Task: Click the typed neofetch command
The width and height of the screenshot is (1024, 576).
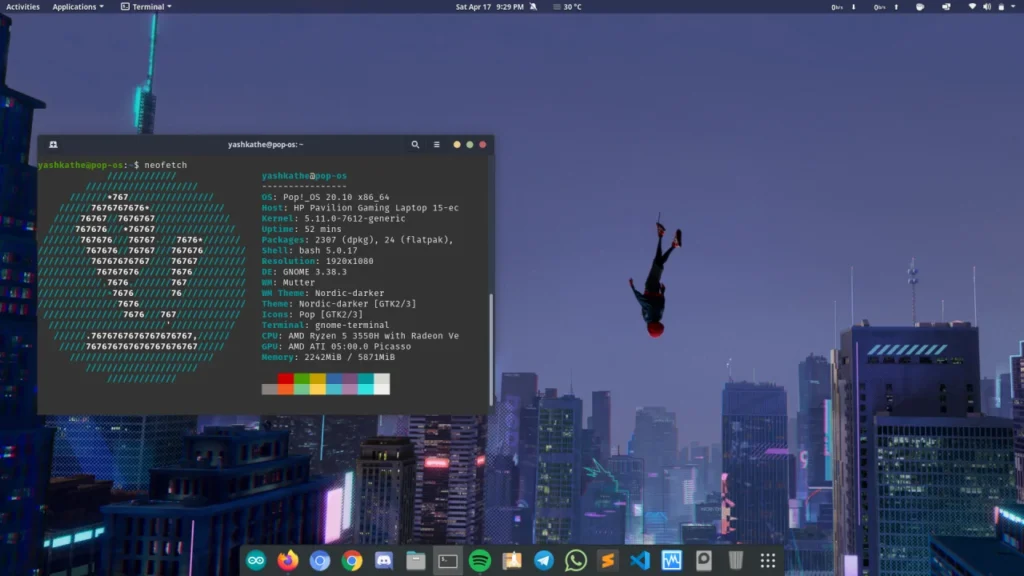Action: [166, 165]
